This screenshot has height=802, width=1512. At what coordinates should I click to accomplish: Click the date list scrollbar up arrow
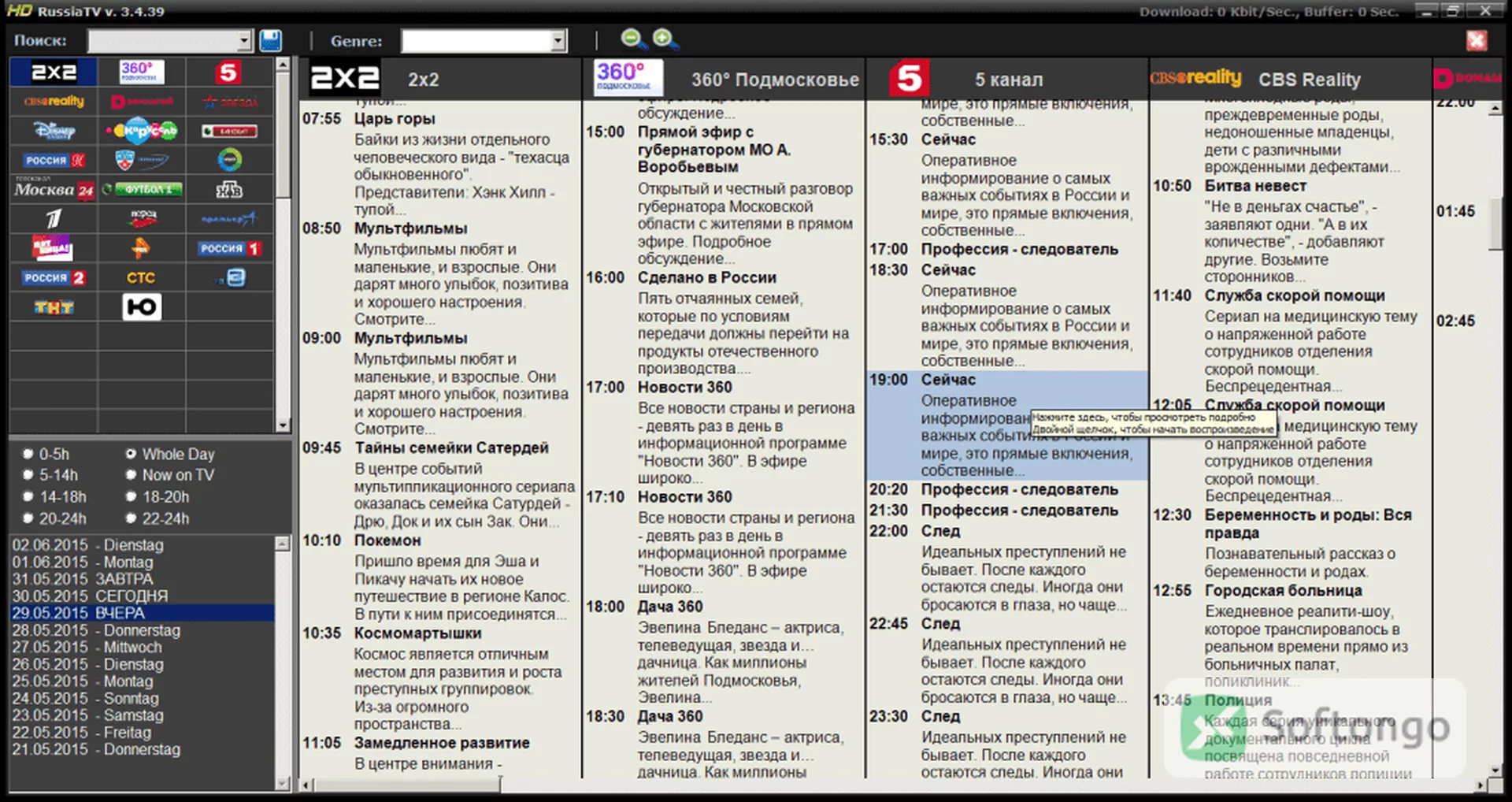tap(283, 544)
